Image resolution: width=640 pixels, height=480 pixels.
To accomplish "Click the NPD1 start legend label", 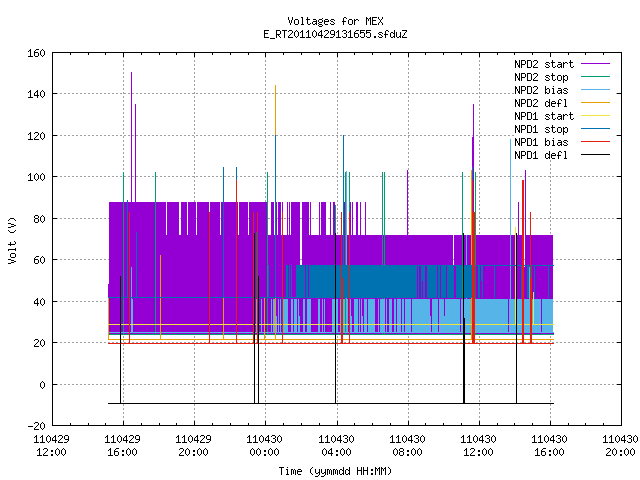I will click(544, 116).
